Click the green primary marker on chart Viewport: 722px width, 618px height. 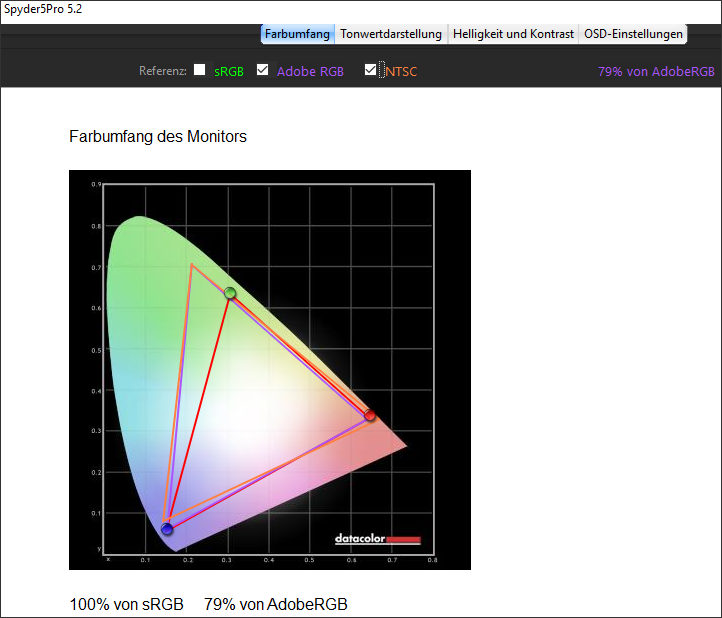[x=230, y=293]
